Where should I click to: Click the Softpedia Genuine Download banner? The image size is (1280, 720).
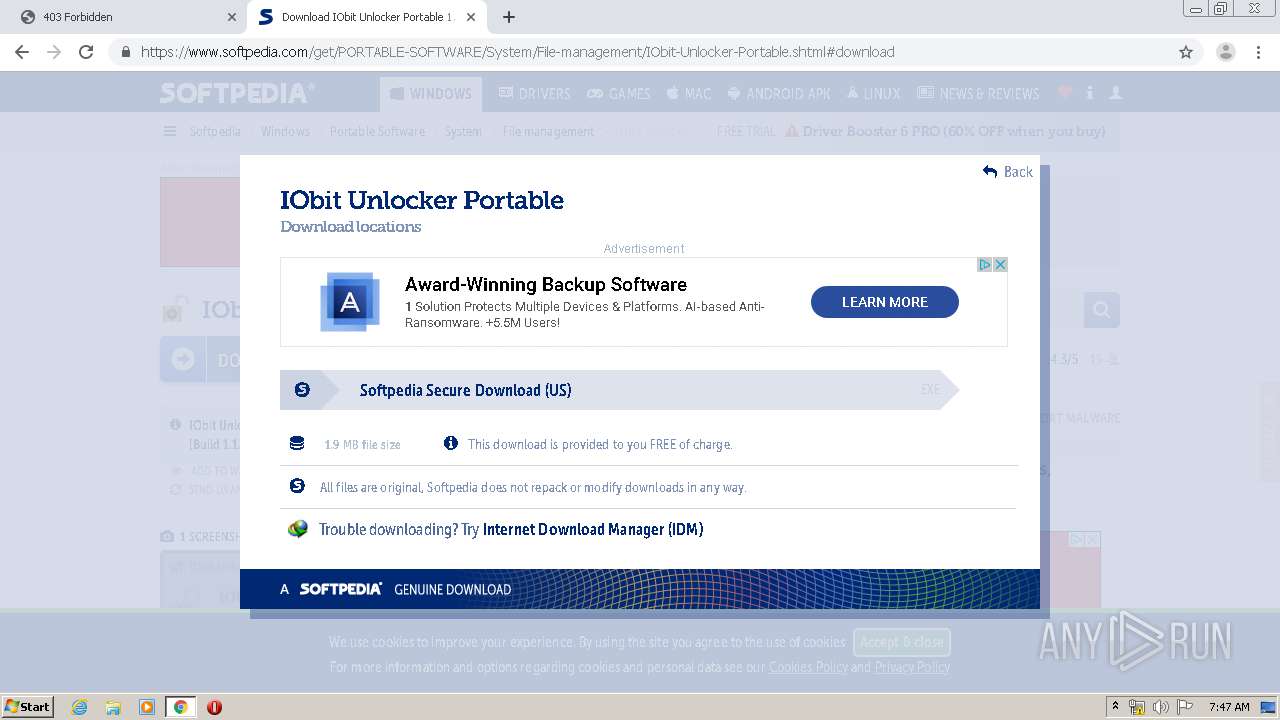coord(640,589)
